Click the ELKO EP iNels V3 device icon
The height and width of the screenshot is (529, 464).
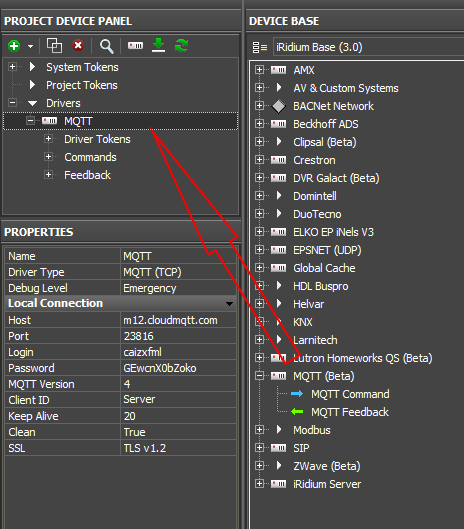278,232
